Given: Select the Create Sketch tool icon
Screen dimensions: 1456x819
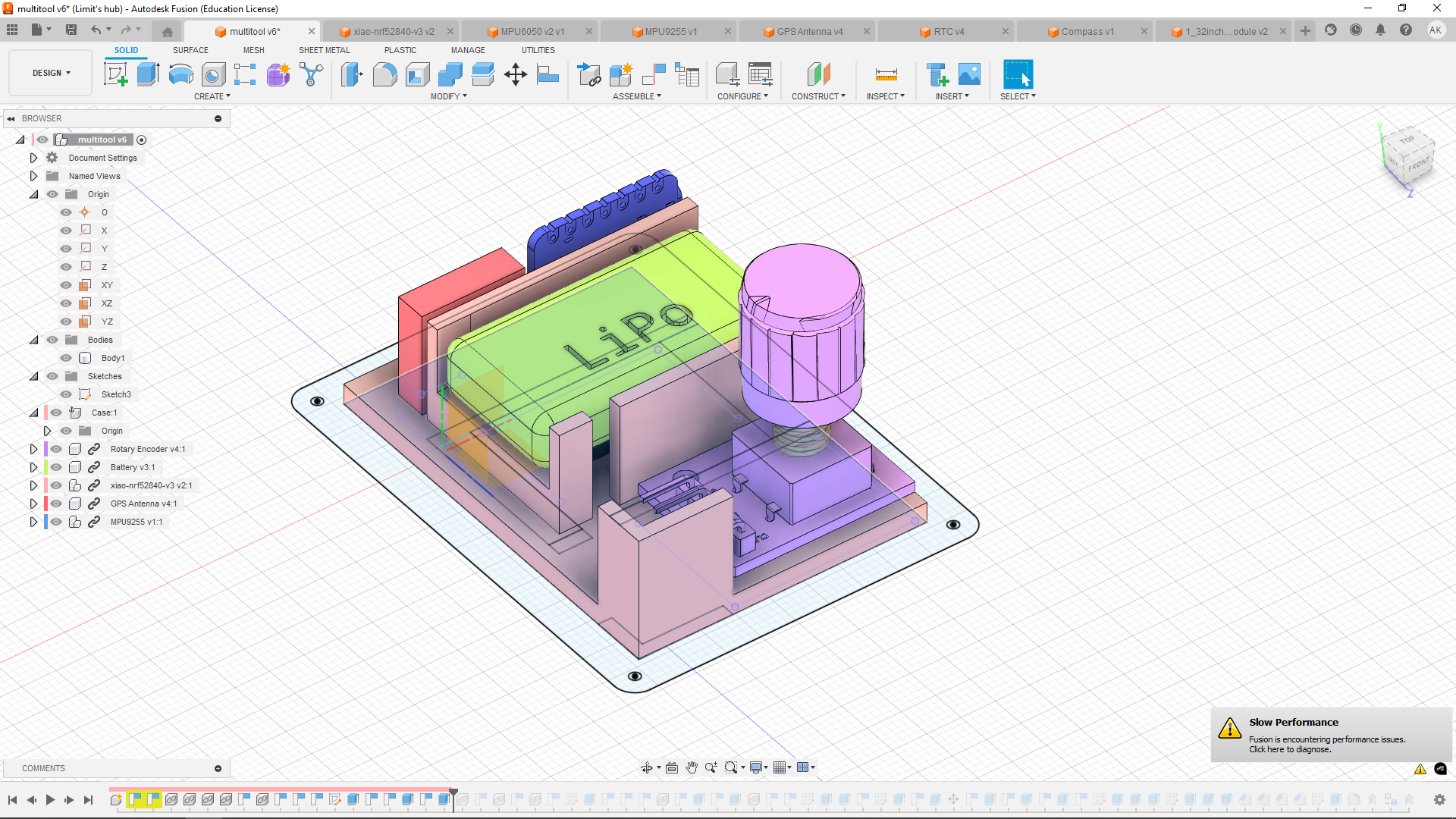Looking at the screenshot, I should pyautogui.click(x=115, y=74).
